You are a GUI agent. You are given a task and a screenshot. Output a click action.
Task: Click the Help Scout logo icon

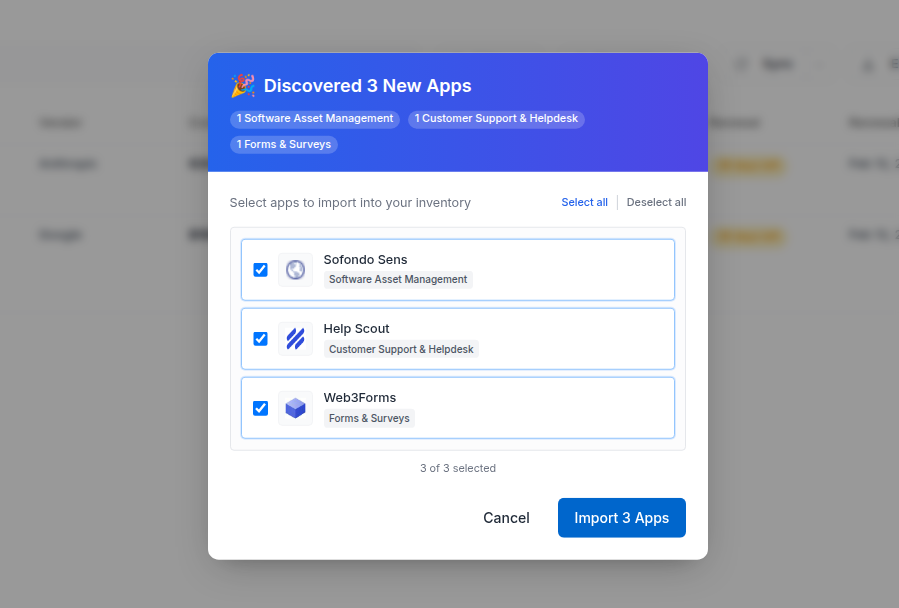(x=295, y=339)
